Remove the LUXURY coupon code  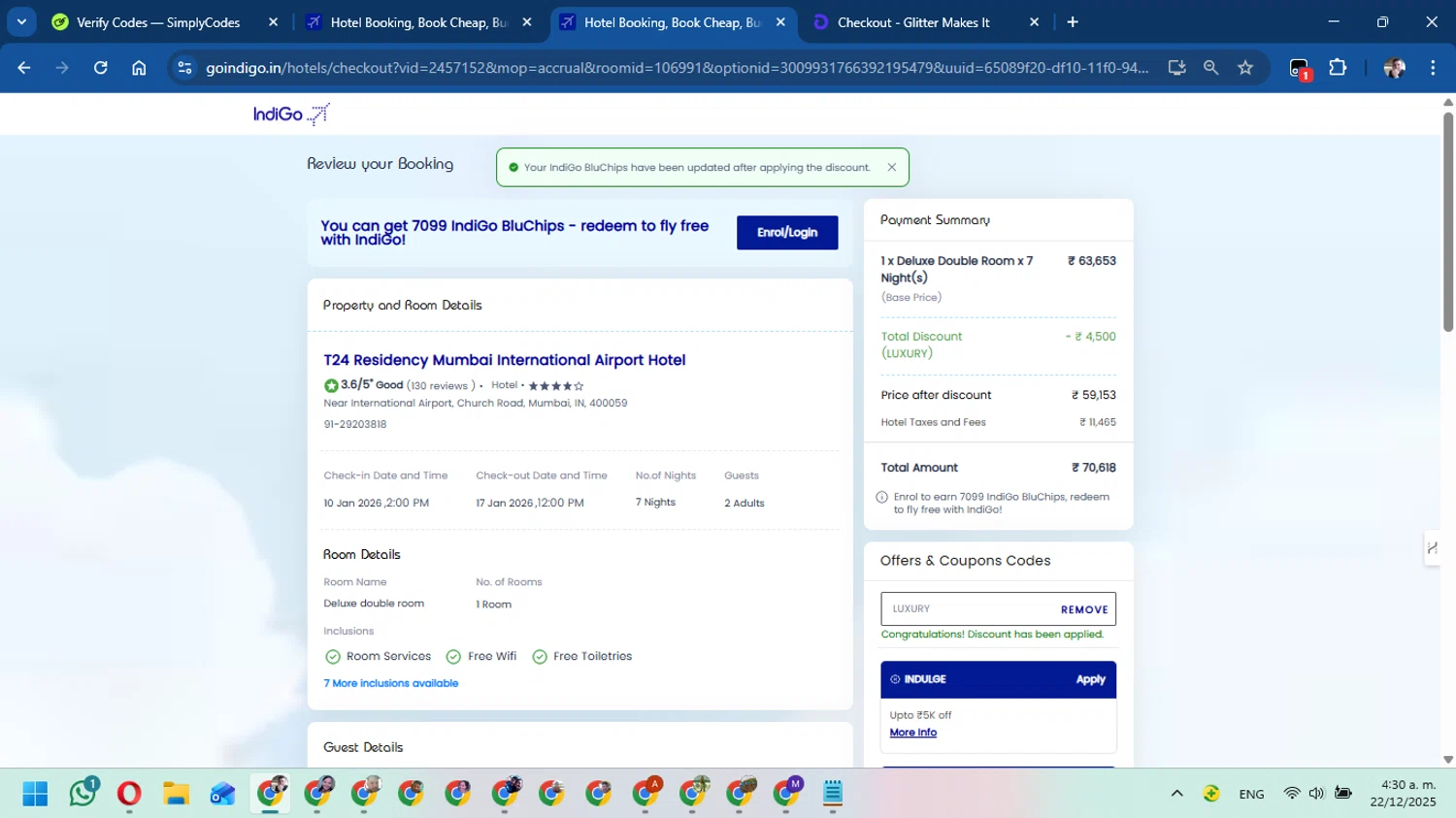(x=1084, y=609)
